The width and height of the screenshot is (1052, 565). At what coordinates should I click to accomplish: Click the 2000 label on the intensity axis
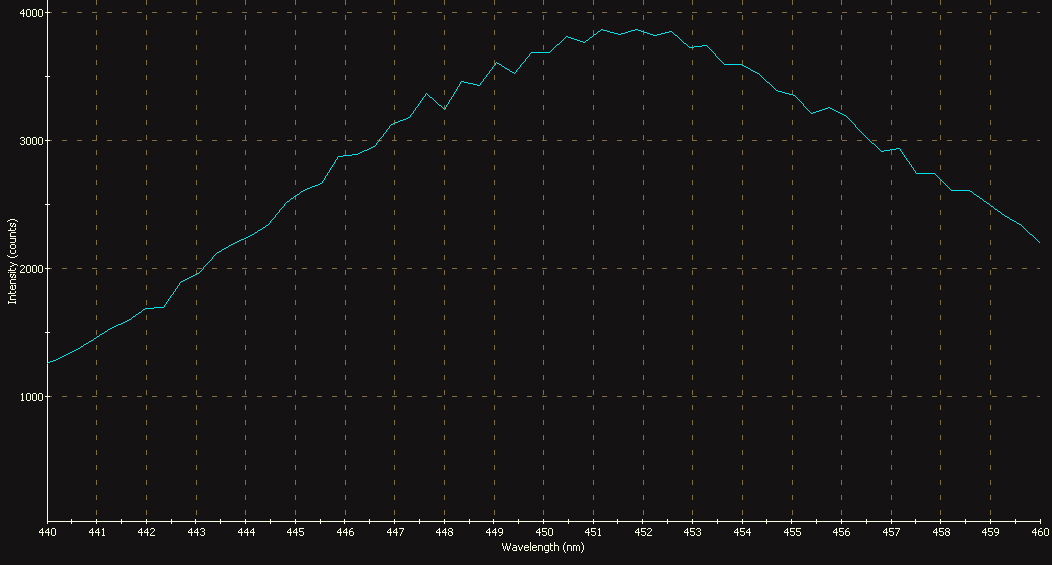point(30,269)
